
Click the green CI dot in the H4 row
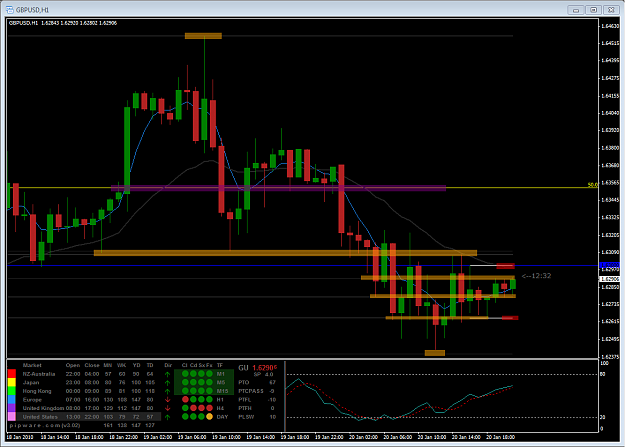pyautogui.click(x=185, y=408)
